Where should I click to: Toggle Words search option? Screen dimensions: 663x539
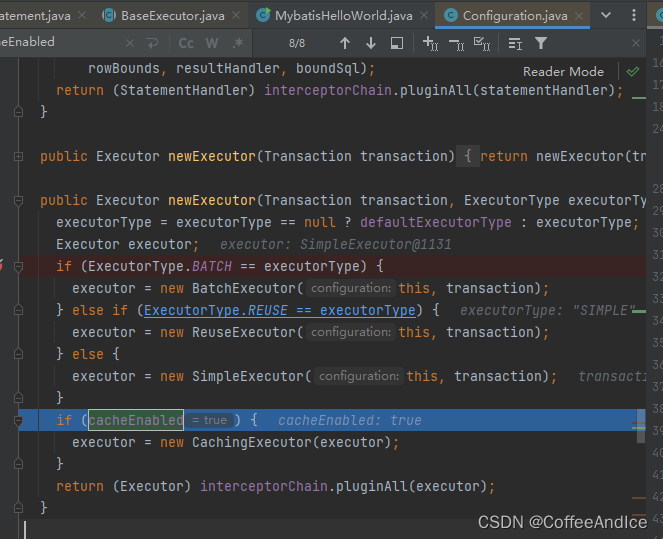pyautogui.click(x=212, y=43)
